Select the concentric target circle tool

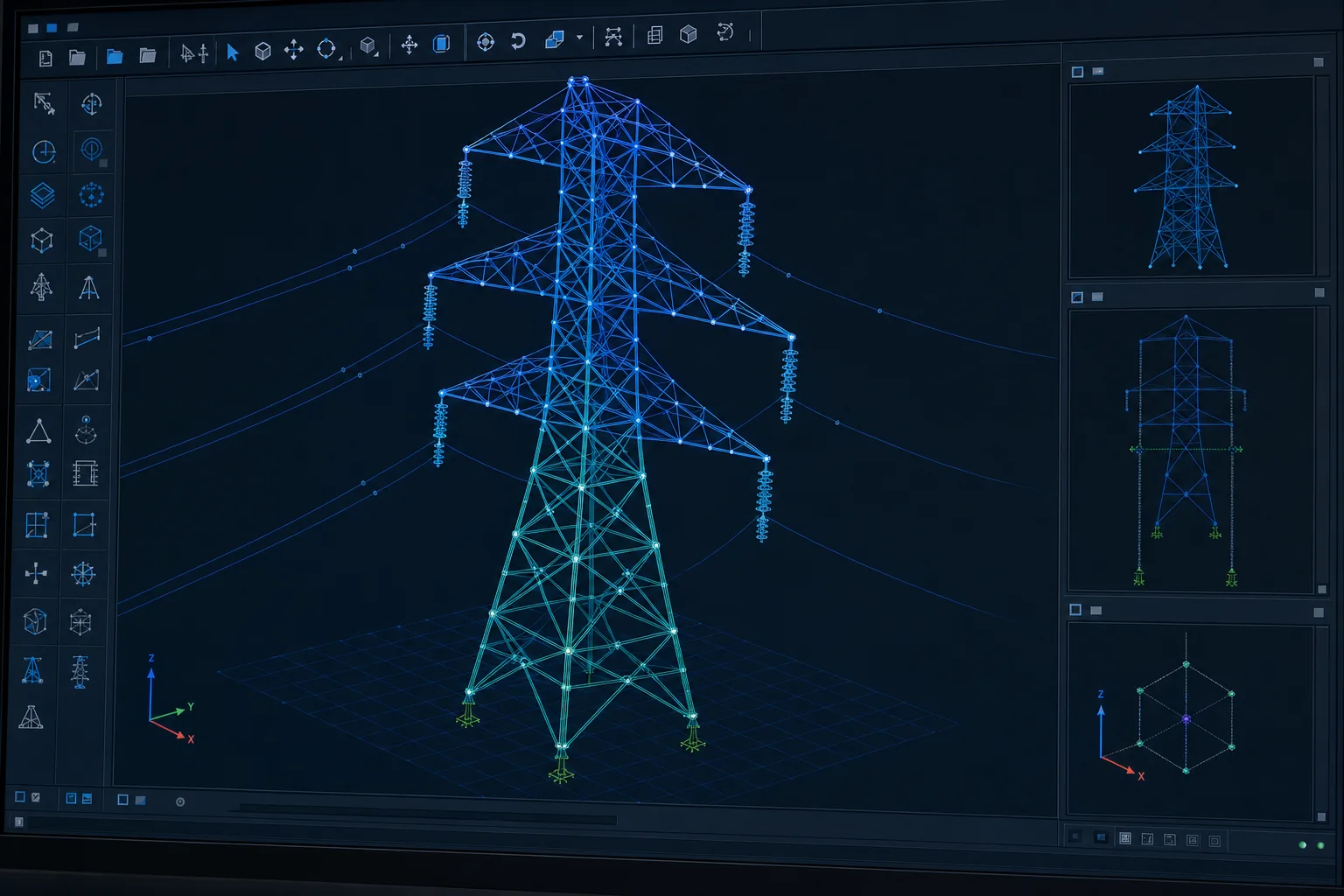tap(91, 150)
